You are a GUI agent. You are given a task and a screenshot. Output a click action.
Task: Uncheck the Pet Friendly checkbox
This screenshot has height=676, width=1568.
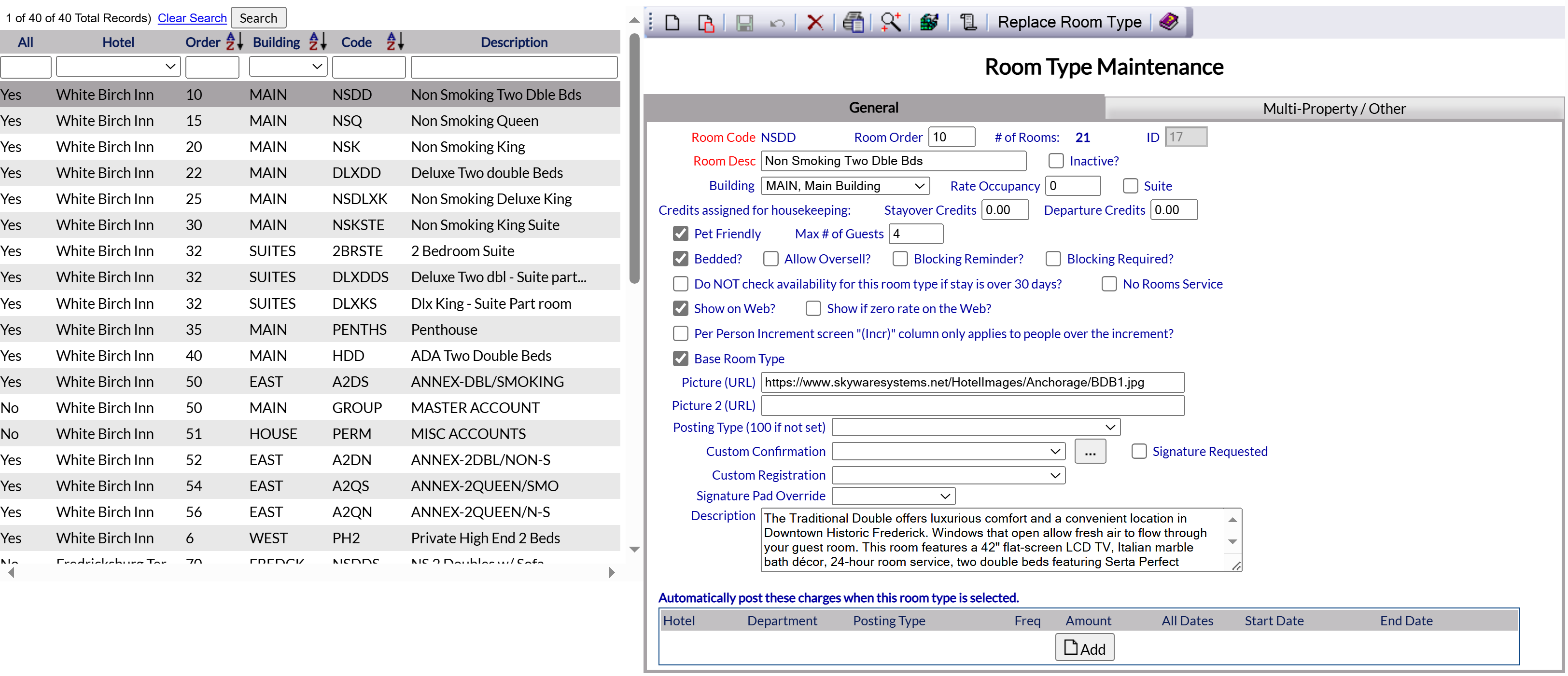click(x=681, y=234)
